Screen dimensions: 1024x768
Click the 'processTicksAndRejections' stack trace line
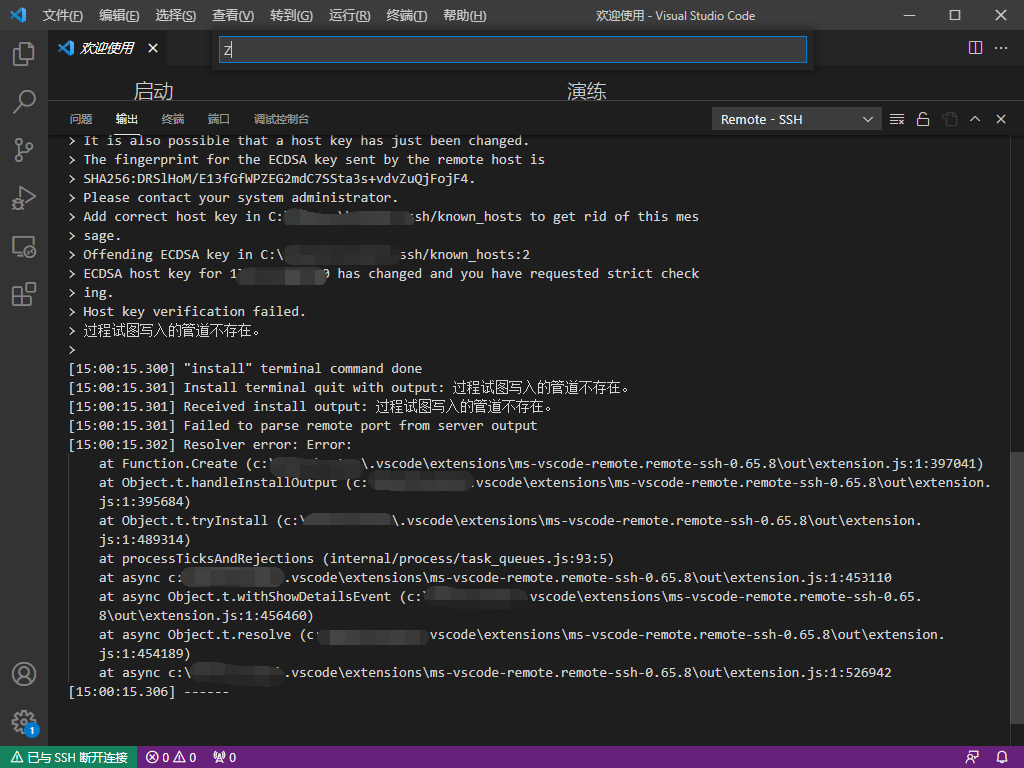(357, 558)
